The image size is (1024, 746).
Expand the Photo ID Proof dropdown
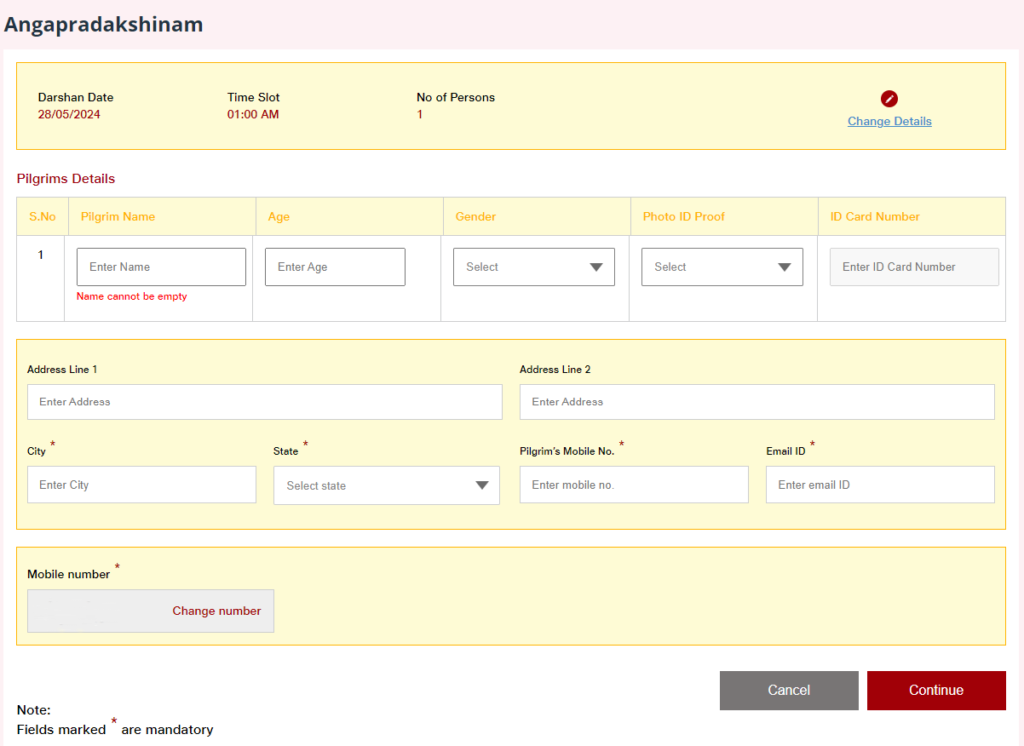click(722, 267)
